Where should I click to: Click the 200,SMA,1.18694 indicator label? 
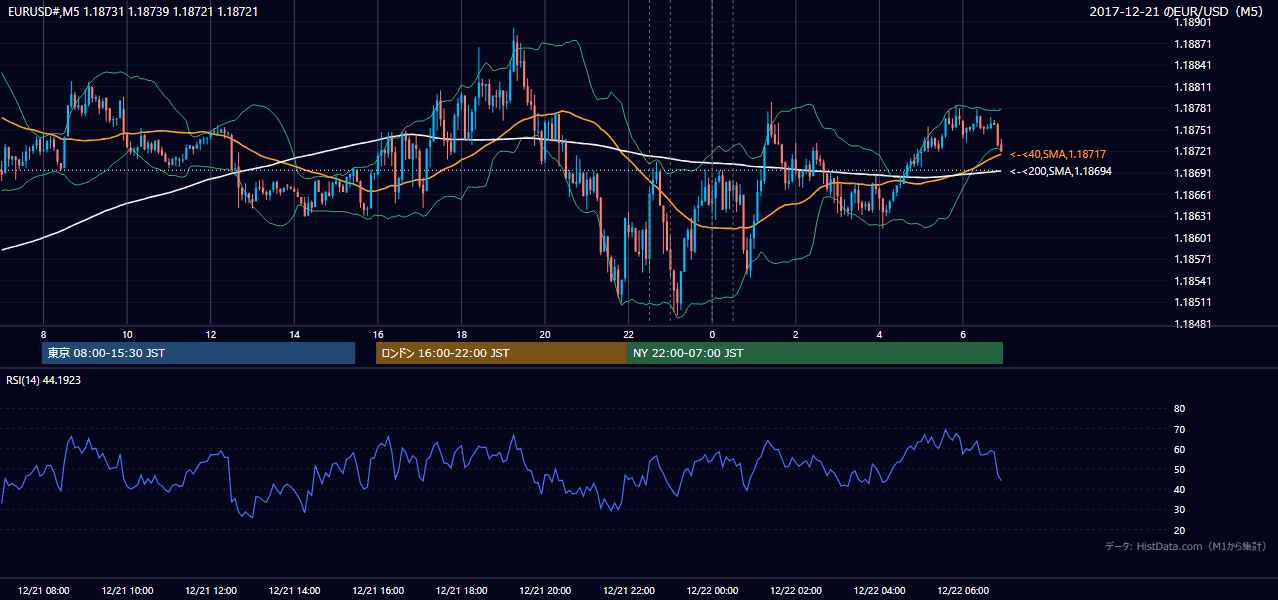(1061, 172)
